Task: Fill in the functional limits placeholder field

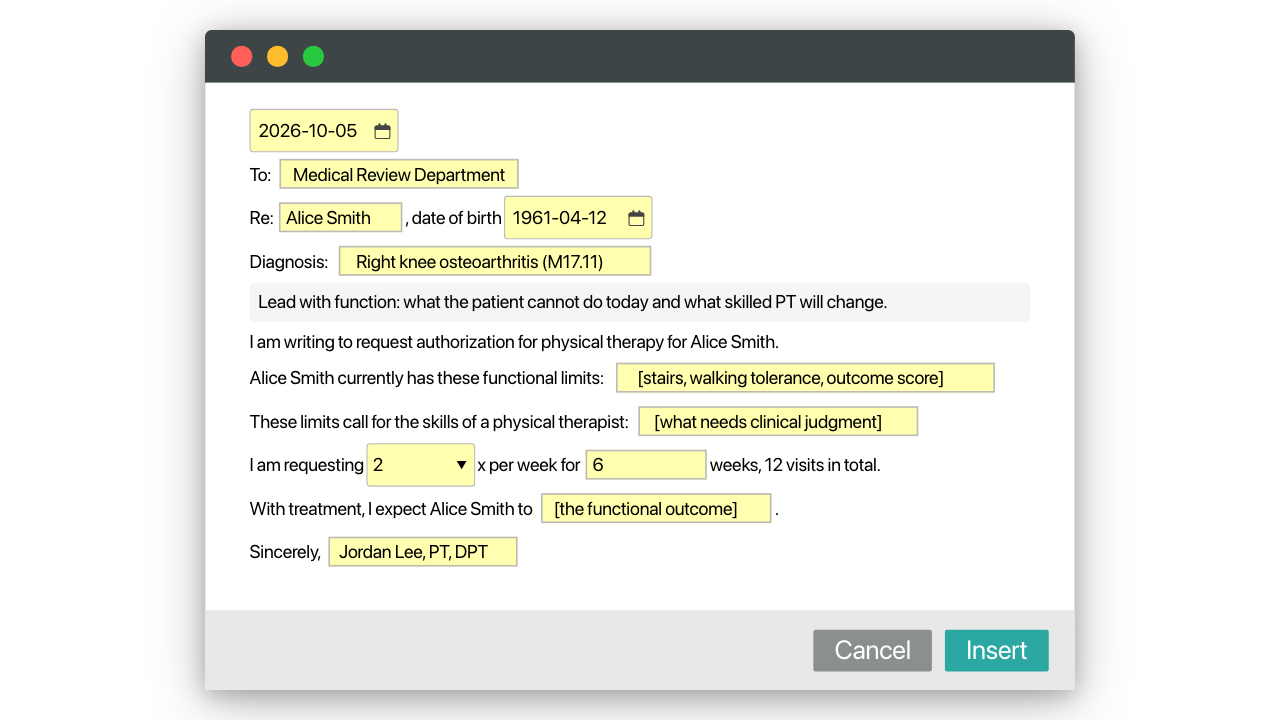Action: tap(805, 378)
